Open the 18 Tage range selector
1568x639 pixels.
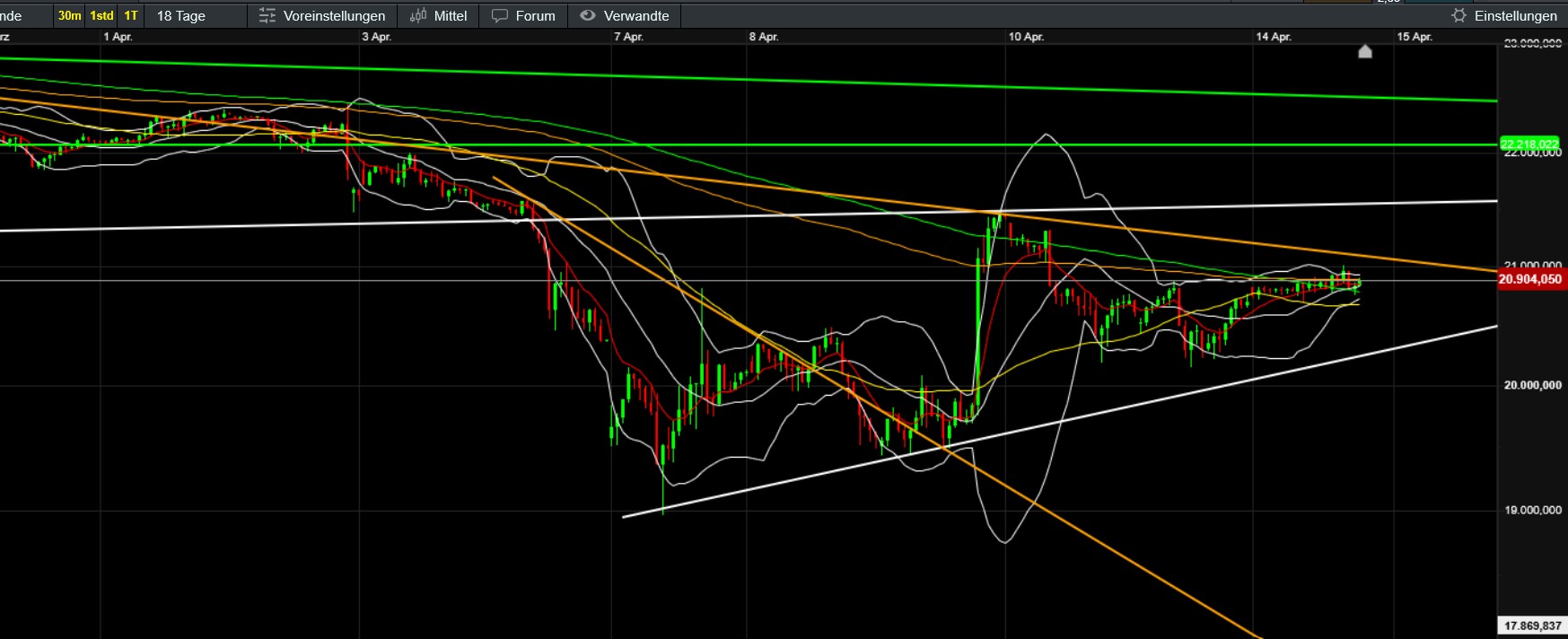(x=181, y=15)
